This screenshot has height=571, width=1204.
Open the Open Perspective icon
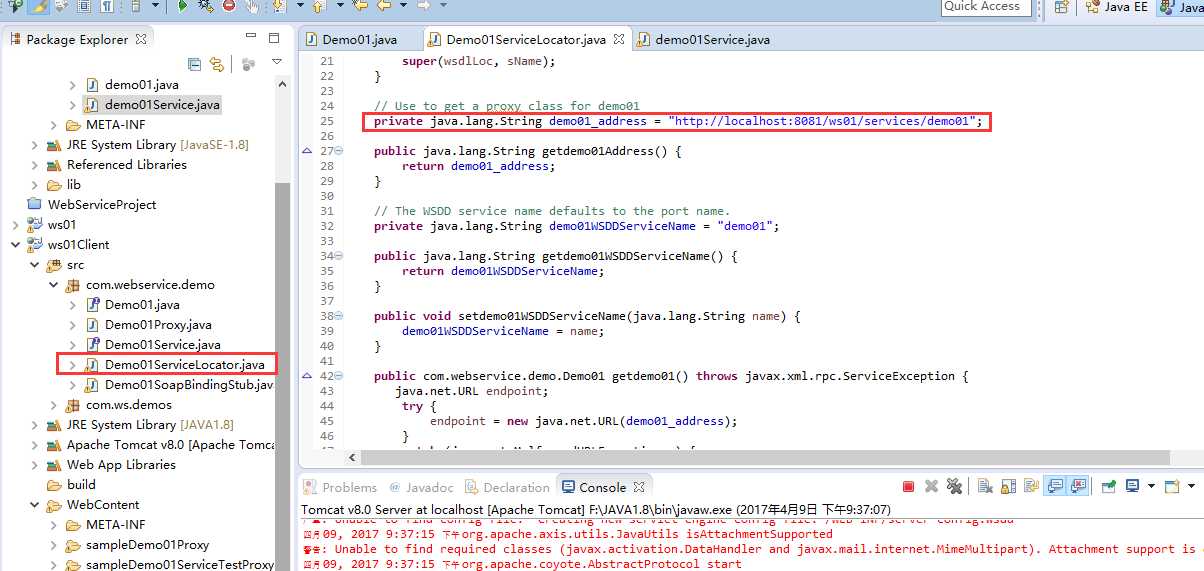click(x=1061, y=7)
